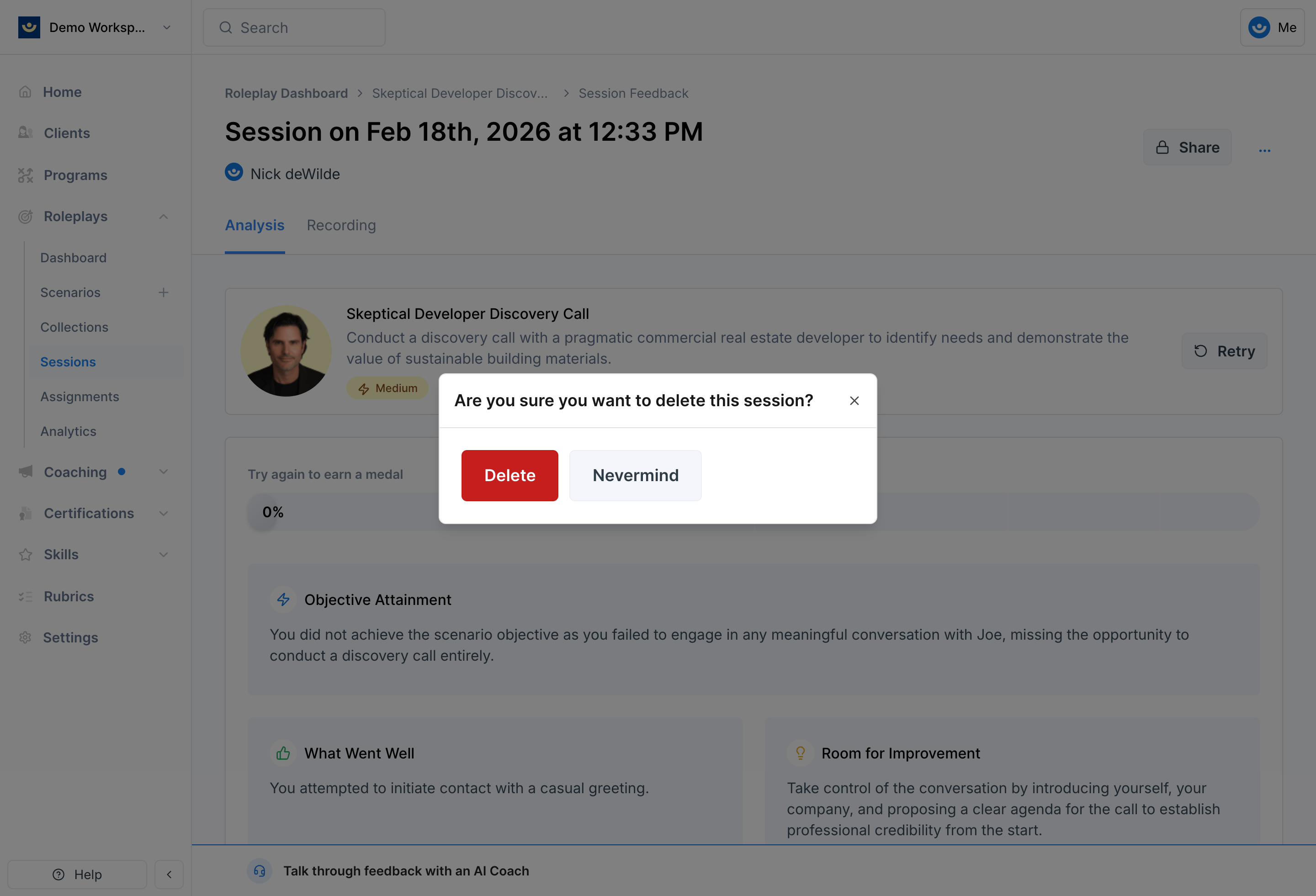Expand the Certifications section chevron

164,513
